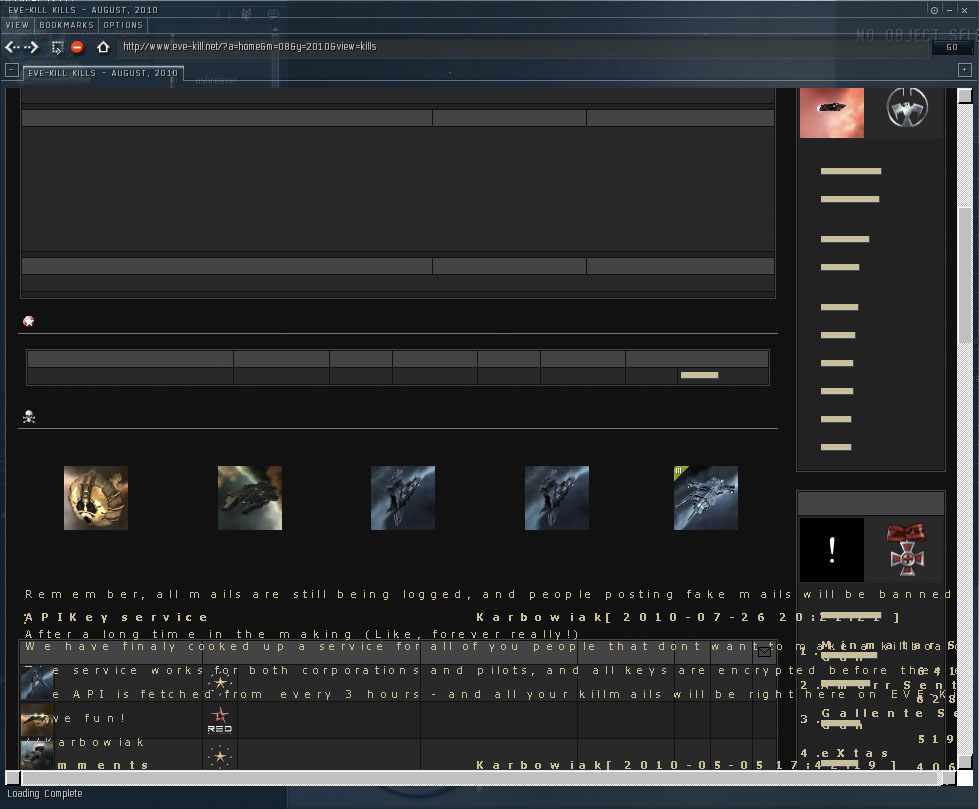Screen dimensions: 979x809
Task: Pin the browser window with the pin icon
Action: 934,10
